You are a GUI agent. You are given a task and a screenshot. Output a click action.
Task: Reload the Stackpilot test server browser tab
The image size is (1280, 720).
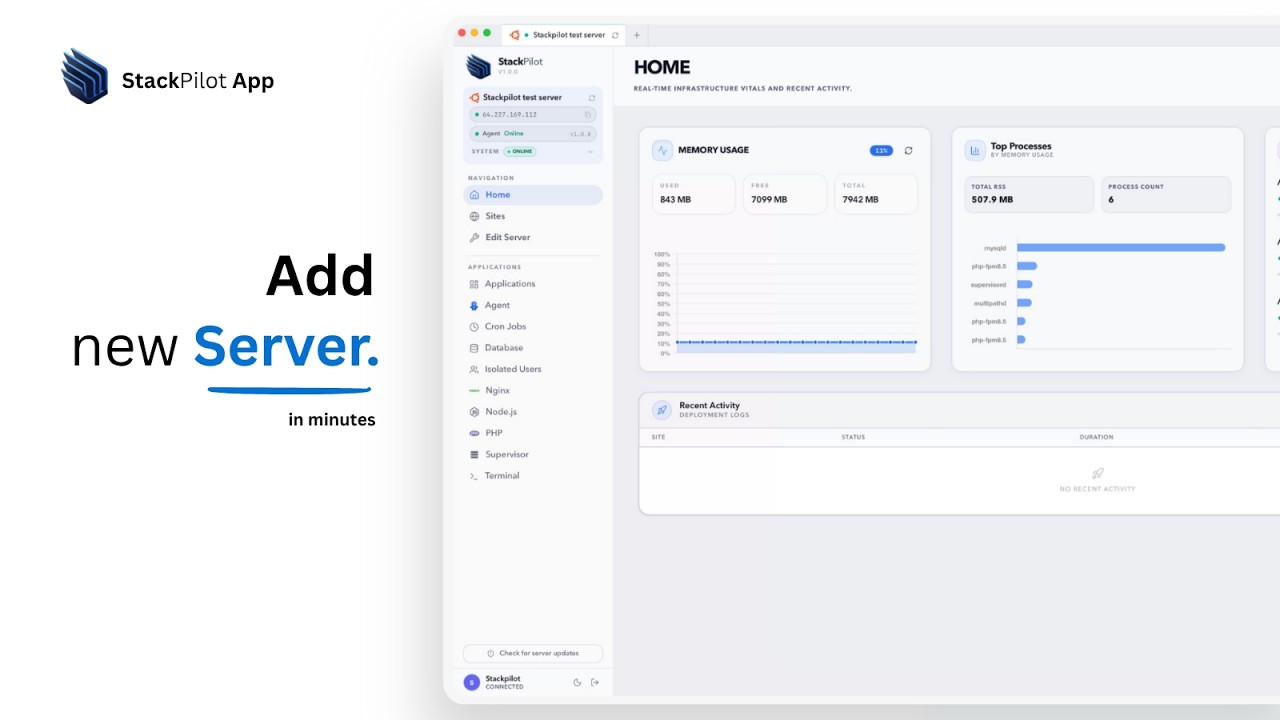[x=615, y=35]
